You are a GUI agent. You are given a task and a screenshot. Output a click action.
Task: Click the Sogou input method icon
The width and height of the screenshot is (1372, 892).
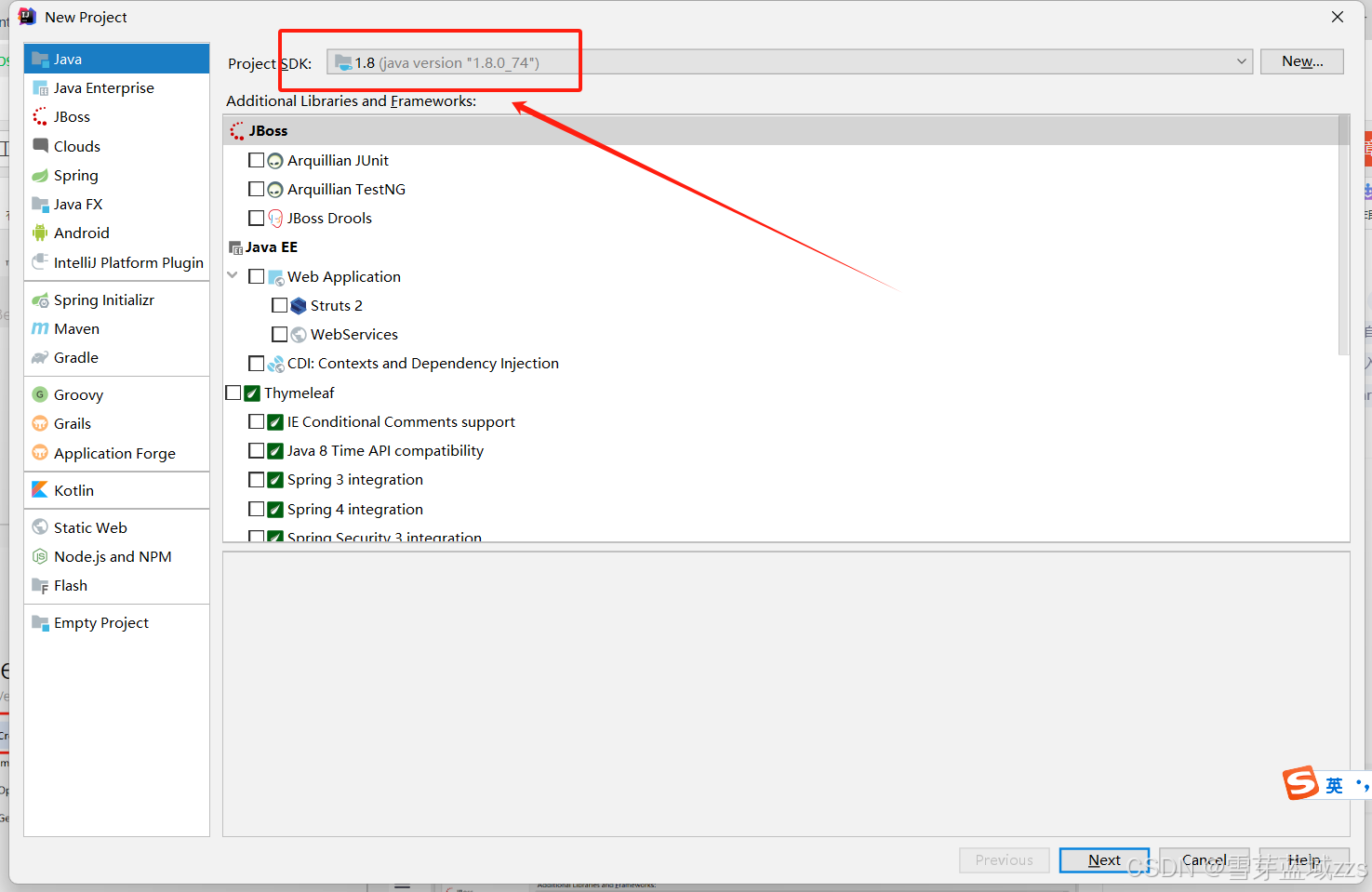pos(1301,783)
